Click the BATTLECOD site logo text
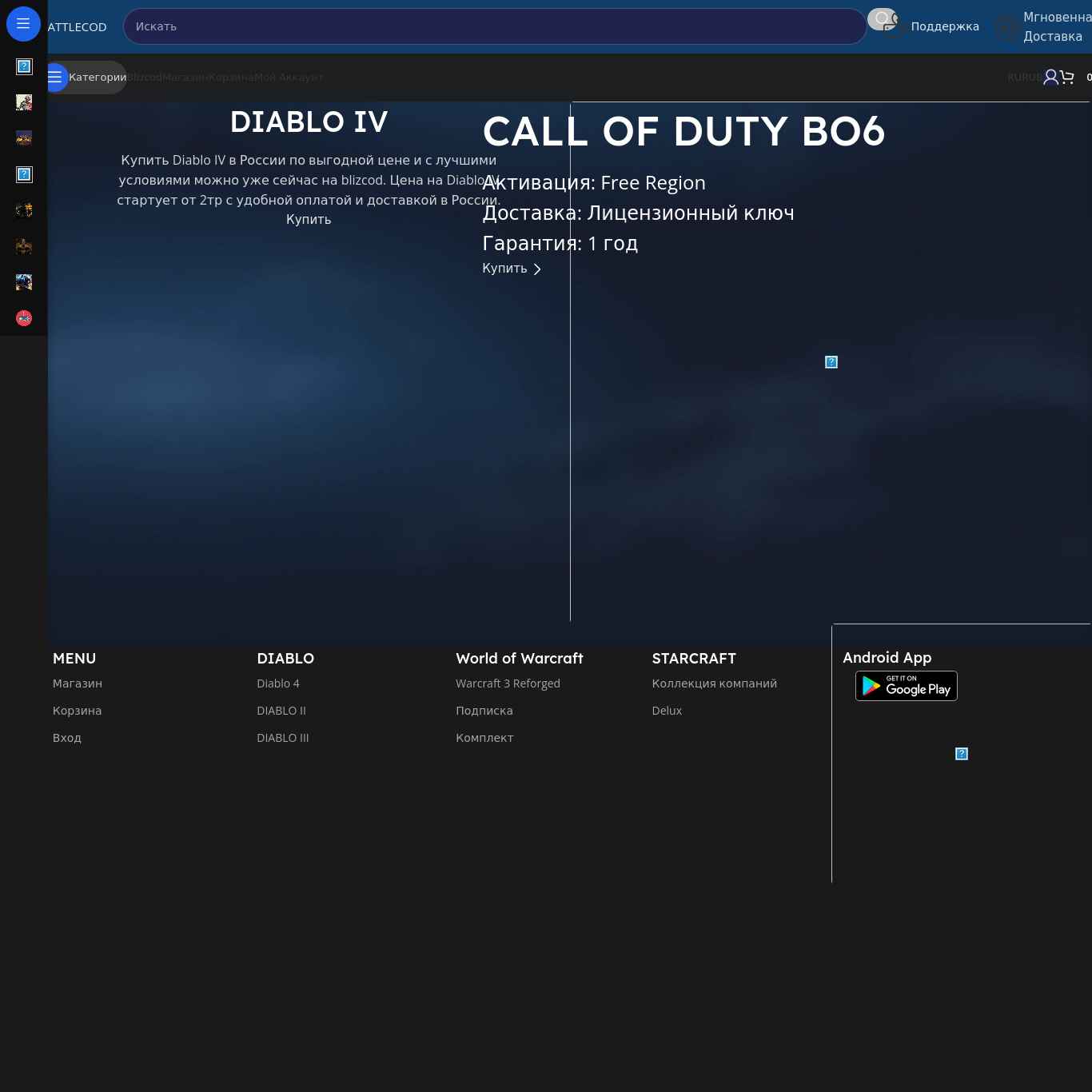The image size is (1092, 1092). tap(77, 27)
